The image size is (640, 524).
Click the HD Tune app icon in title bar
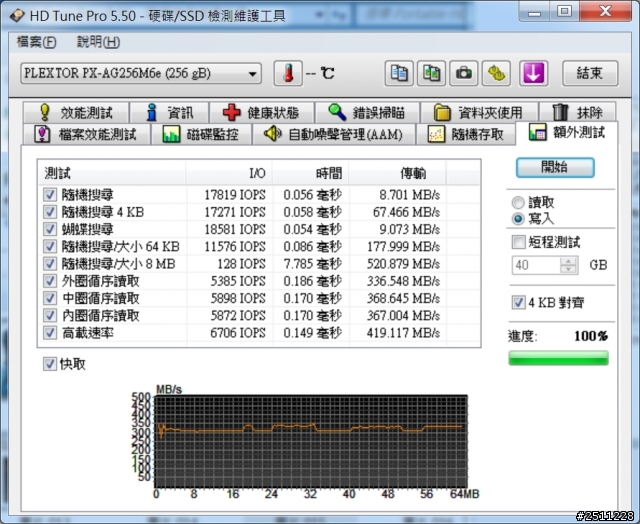coord(17,16)
